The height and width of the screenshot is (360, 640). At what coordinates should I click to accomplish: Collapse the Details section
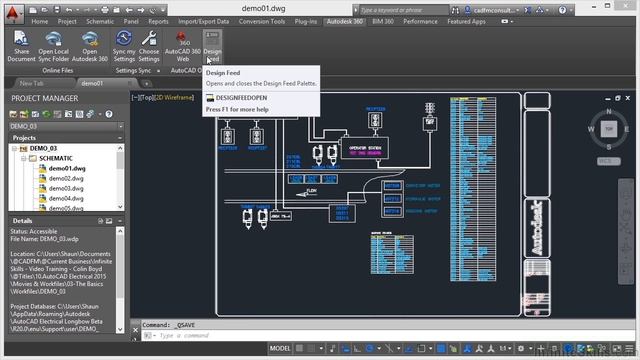tap(120, 221)
